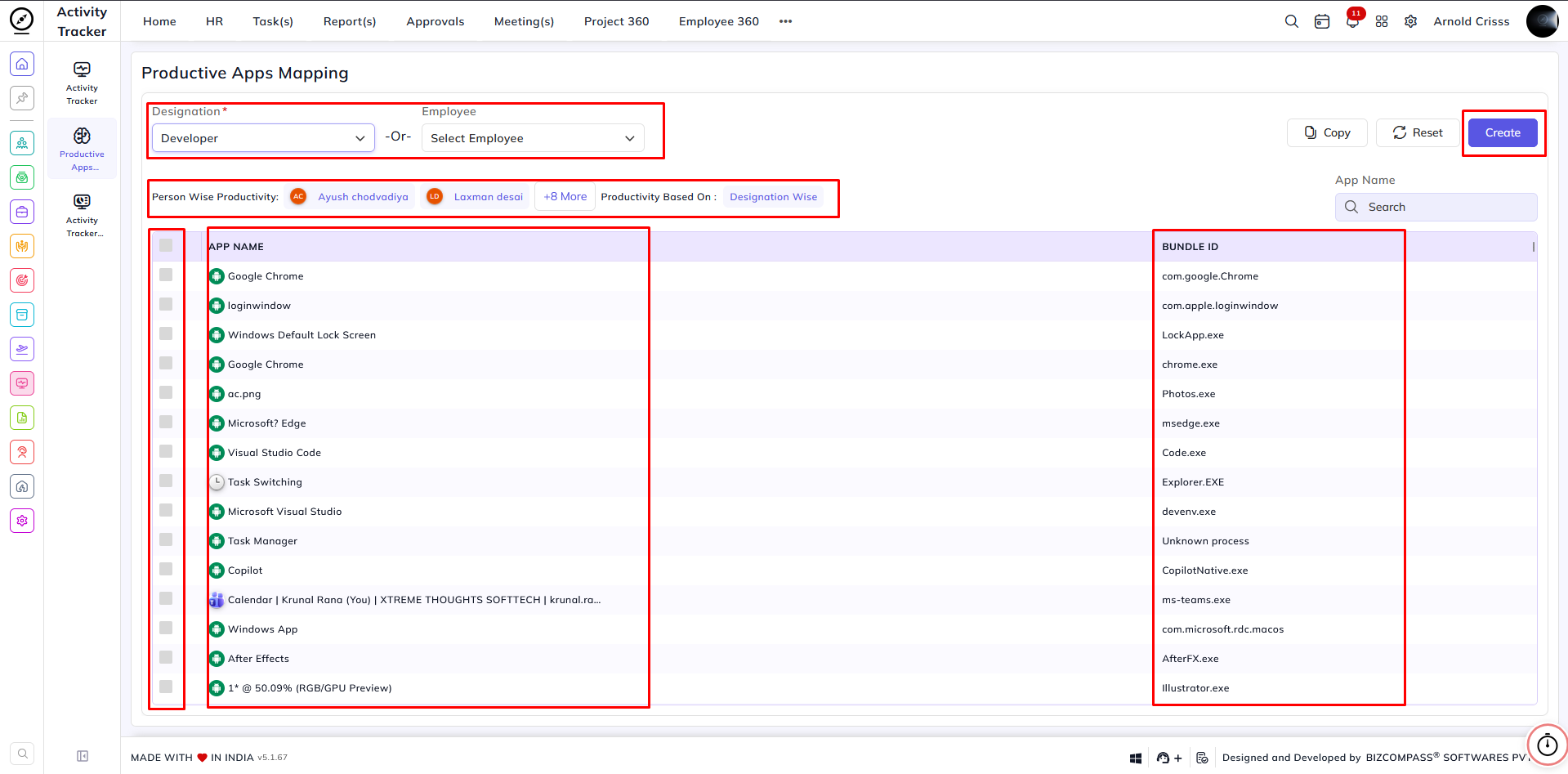The image size is (1568, 774).
Task: Select person Laxman desai
Action: pyautogui.click(x=476, y=197)
